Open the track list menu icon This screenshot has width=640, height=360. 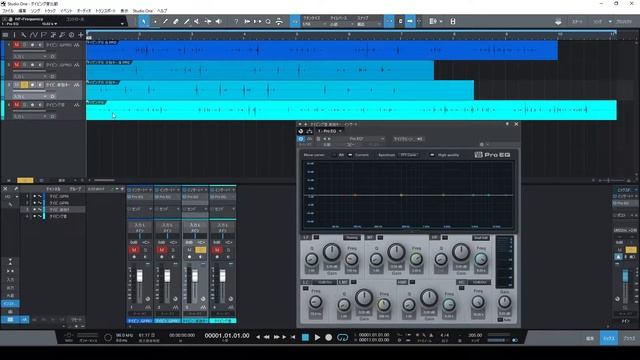[5, 35]
